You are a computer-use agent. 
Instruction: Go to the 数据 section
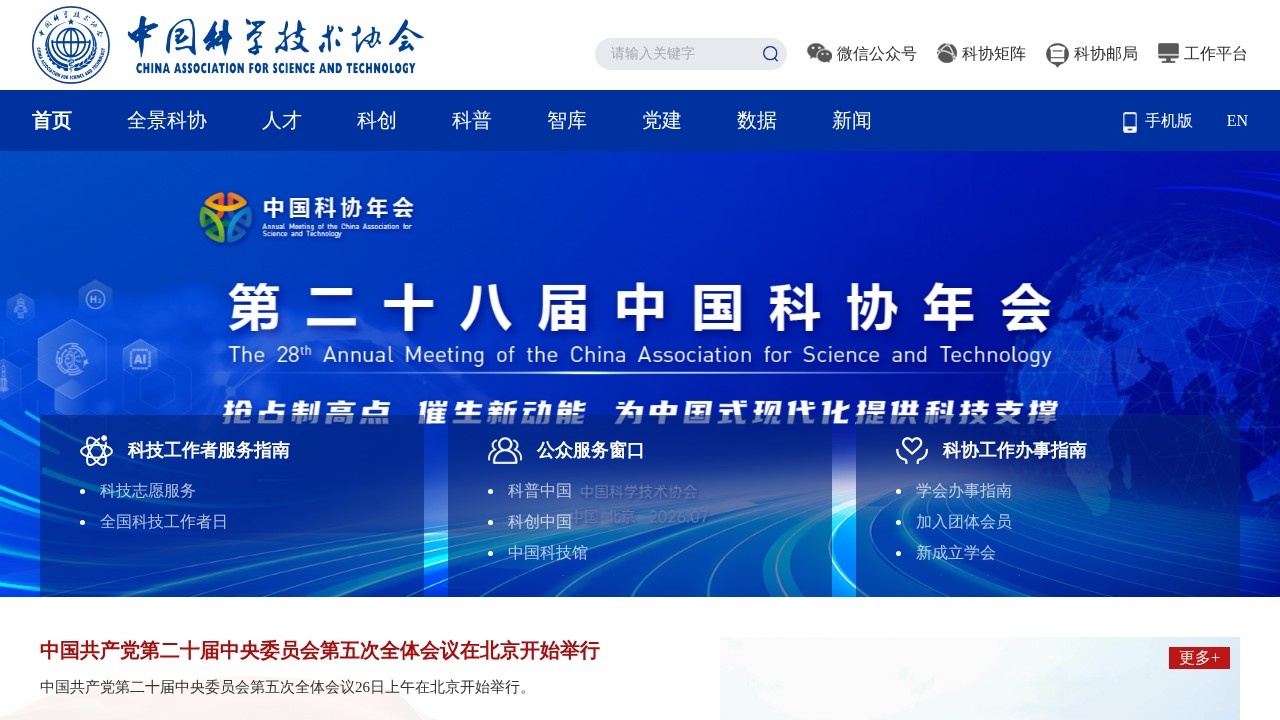(757, 121)
